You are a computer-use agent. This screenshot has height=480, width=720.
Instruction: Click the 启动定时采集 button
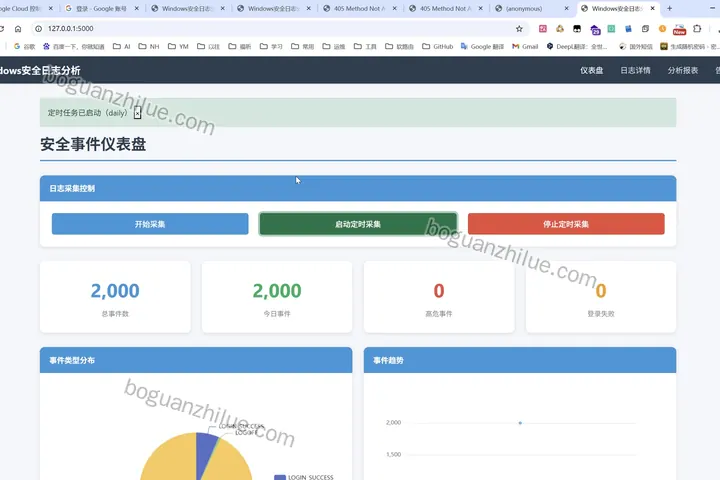(x=358, y=224)
